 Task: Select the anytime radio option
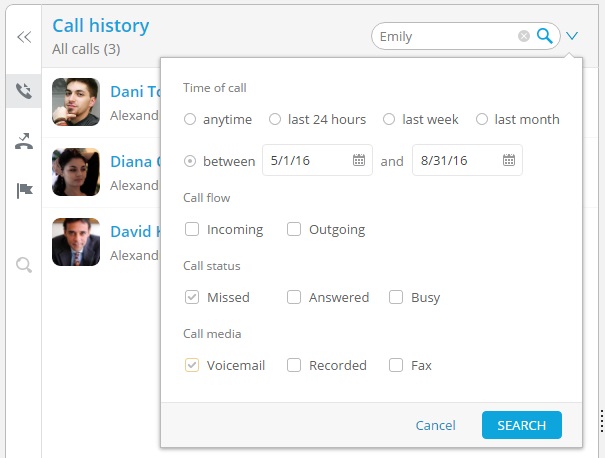[190, 120]
